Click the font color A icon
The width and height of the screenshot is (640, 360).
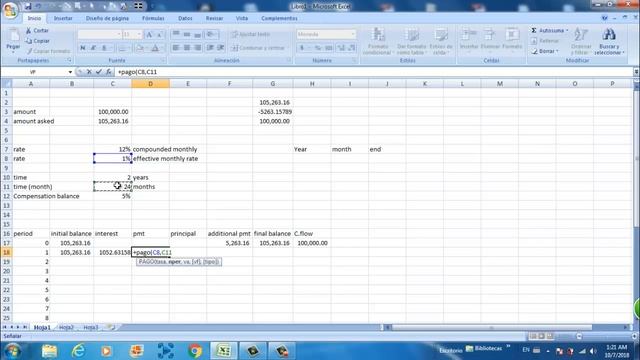pos(156,48)
